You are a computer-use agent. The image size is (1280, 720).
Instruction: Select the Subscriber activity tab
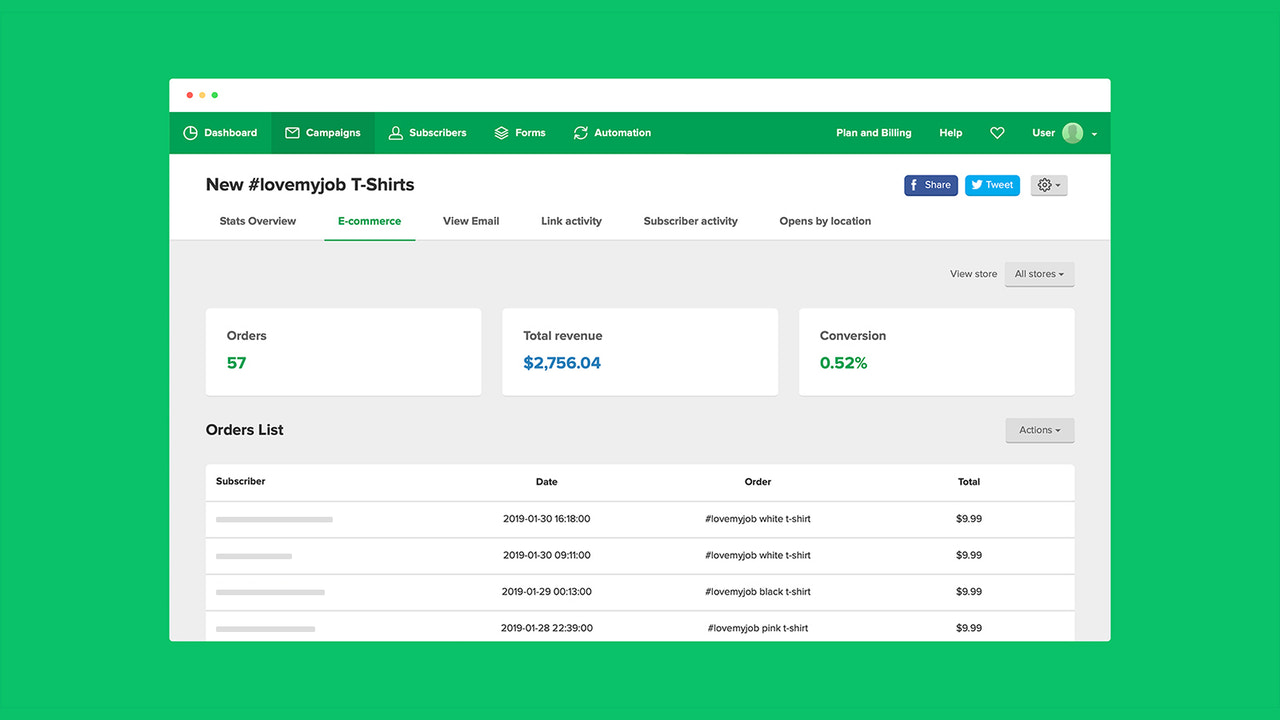(x=690, y=221)
